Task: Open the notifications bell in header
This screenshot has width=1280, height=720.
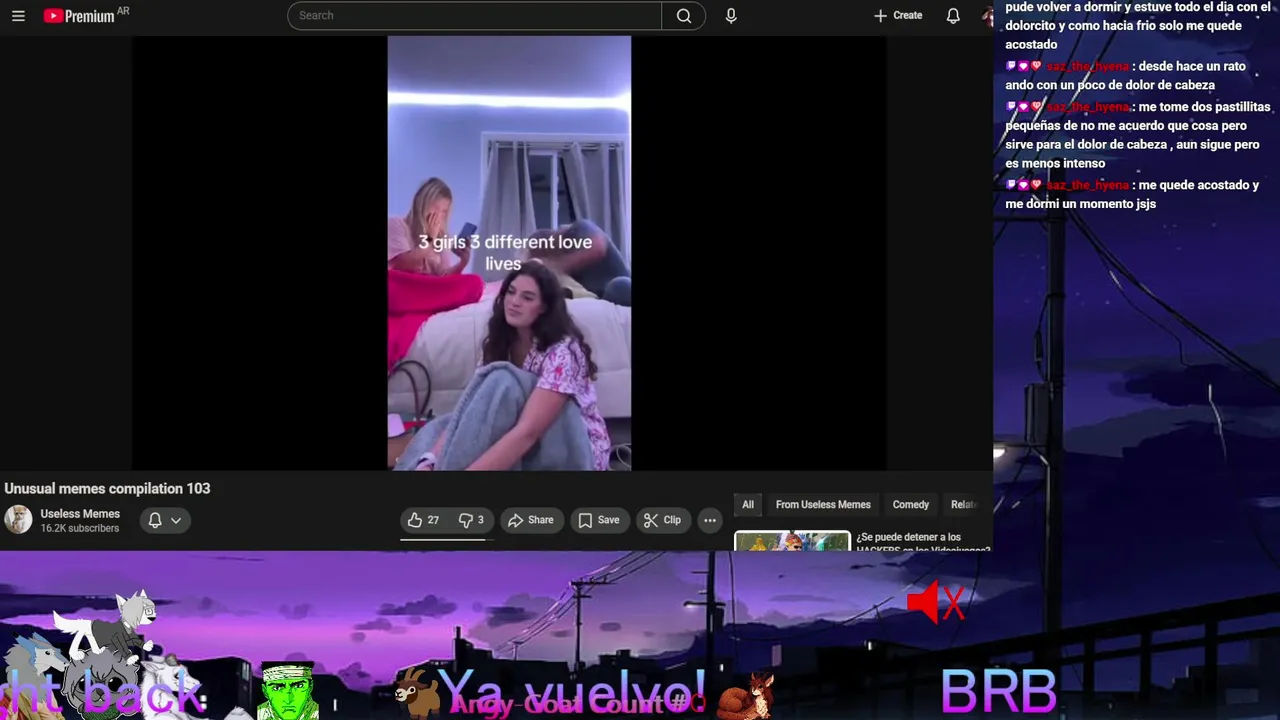Action: pyautogui.click(x=953, y=16)
